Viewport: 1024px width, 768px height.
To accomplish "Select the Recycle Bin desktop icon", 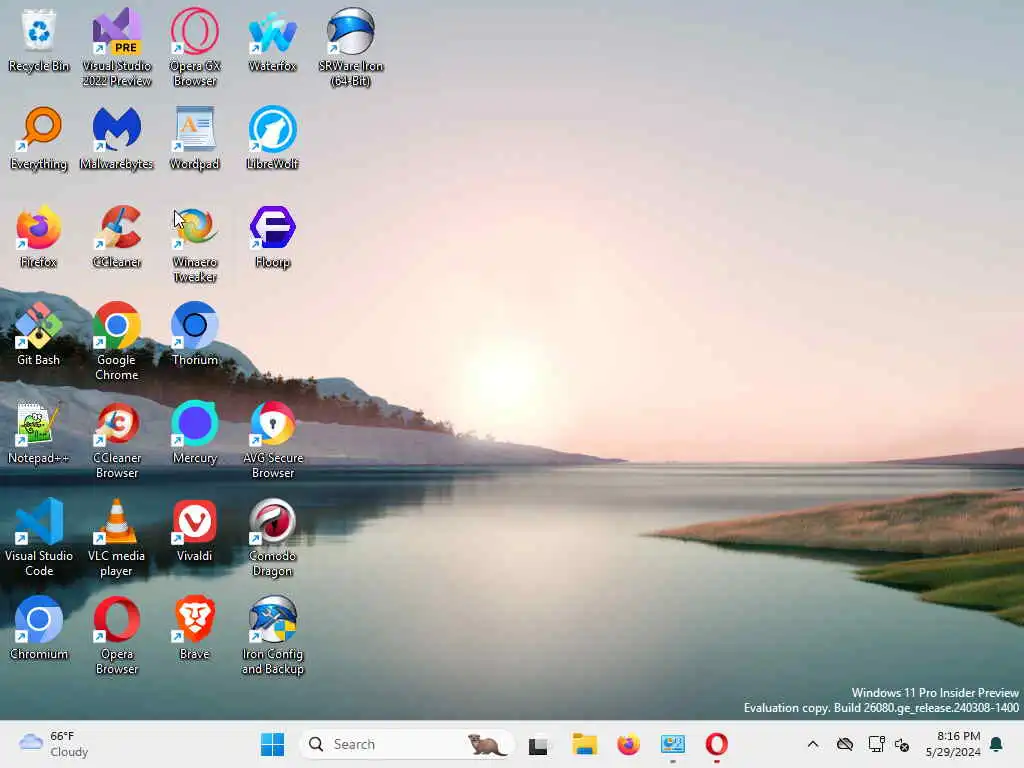I will point(39,40).
